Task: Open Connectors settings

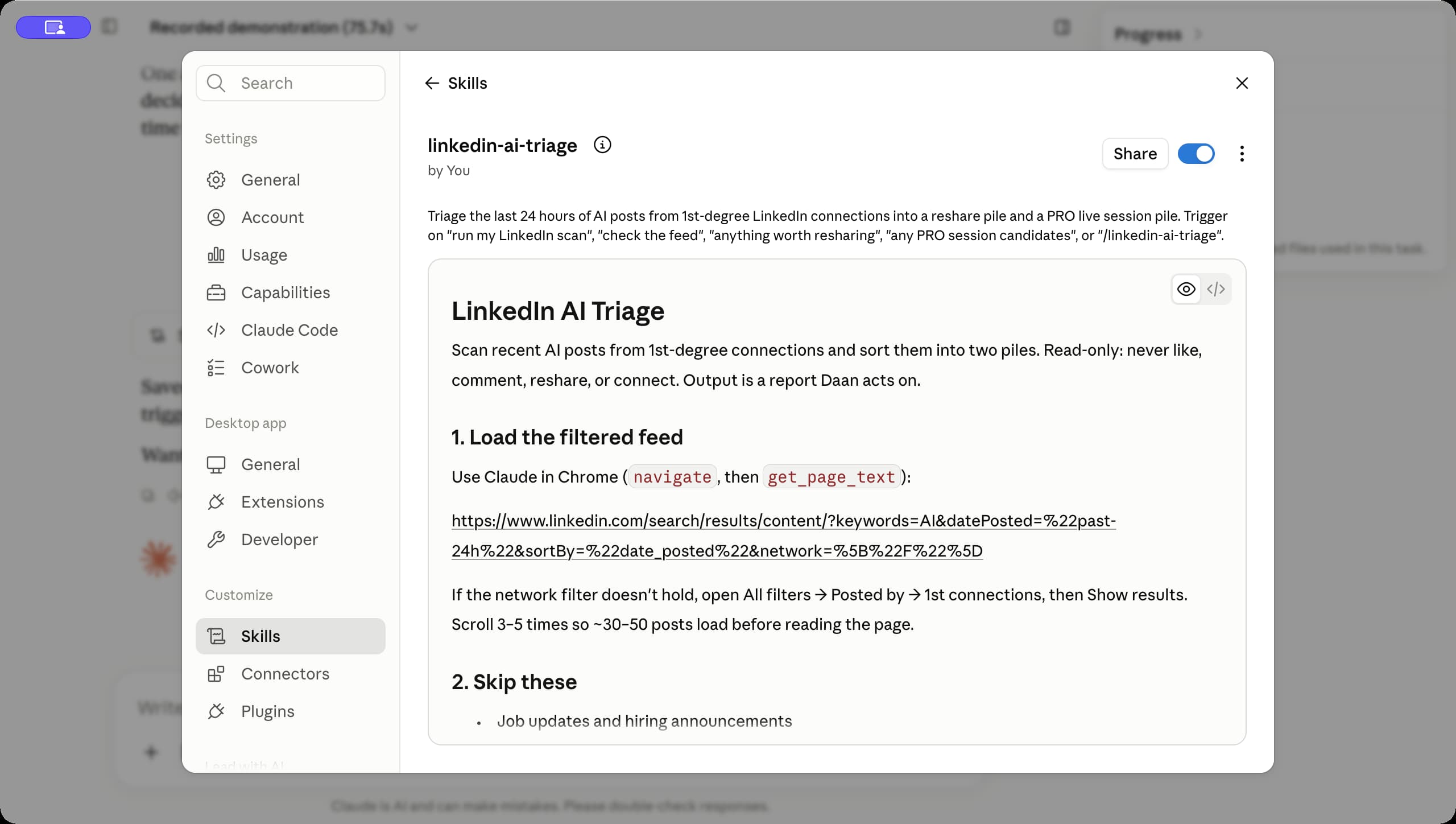Action: [x=291, y=674]
